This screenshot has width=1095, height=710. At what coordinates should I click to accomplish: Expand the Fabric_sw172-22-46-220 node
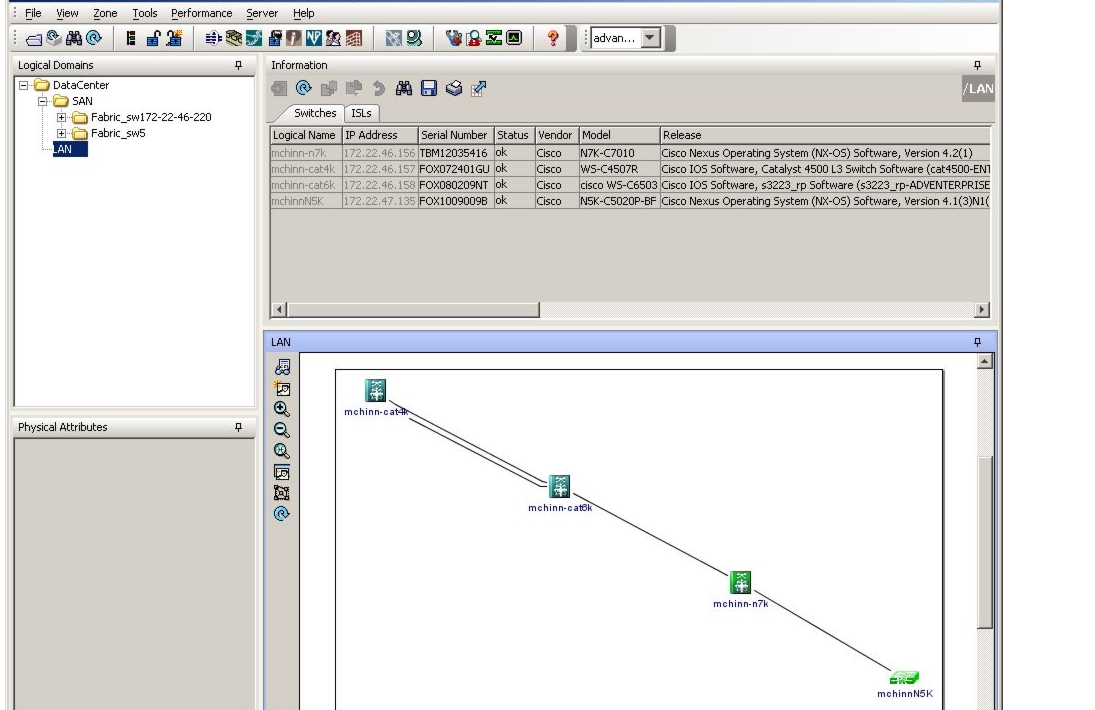[61, 117]
